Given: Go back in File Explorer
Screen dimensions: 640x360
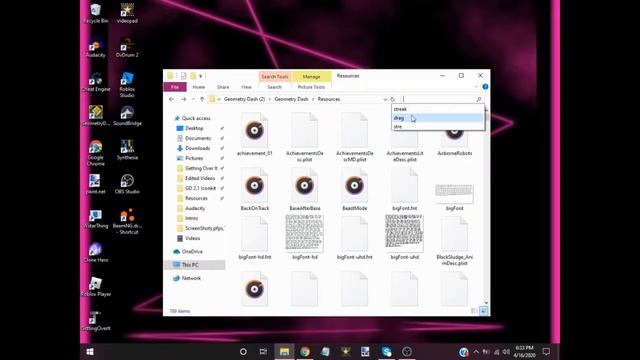Looking at the screenshot, I should [171, 99].
